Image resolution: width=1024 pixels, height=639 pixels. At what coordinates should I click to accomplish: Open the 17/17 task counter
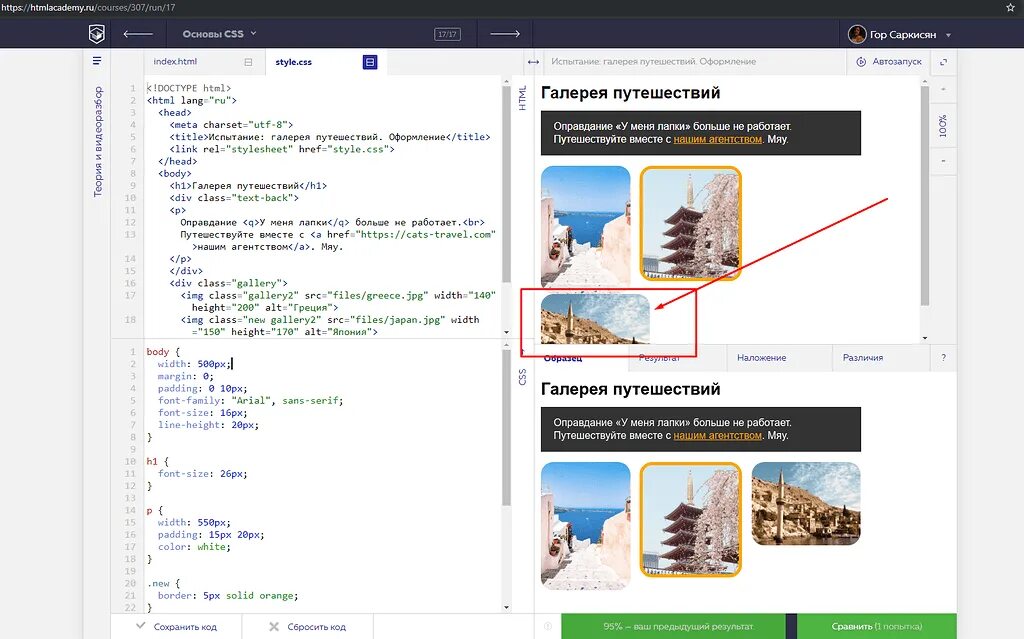(x=447, y=34)
